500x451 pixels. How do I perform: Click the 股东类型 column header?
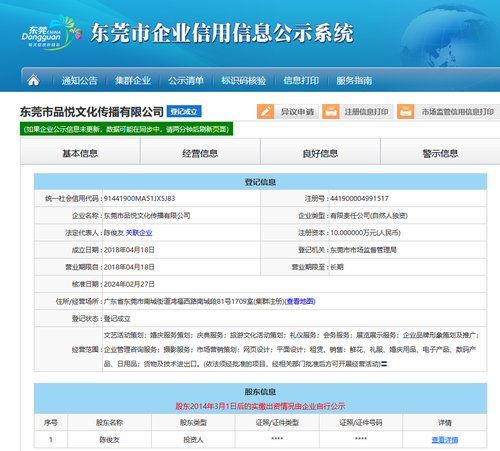pos(193,423)
